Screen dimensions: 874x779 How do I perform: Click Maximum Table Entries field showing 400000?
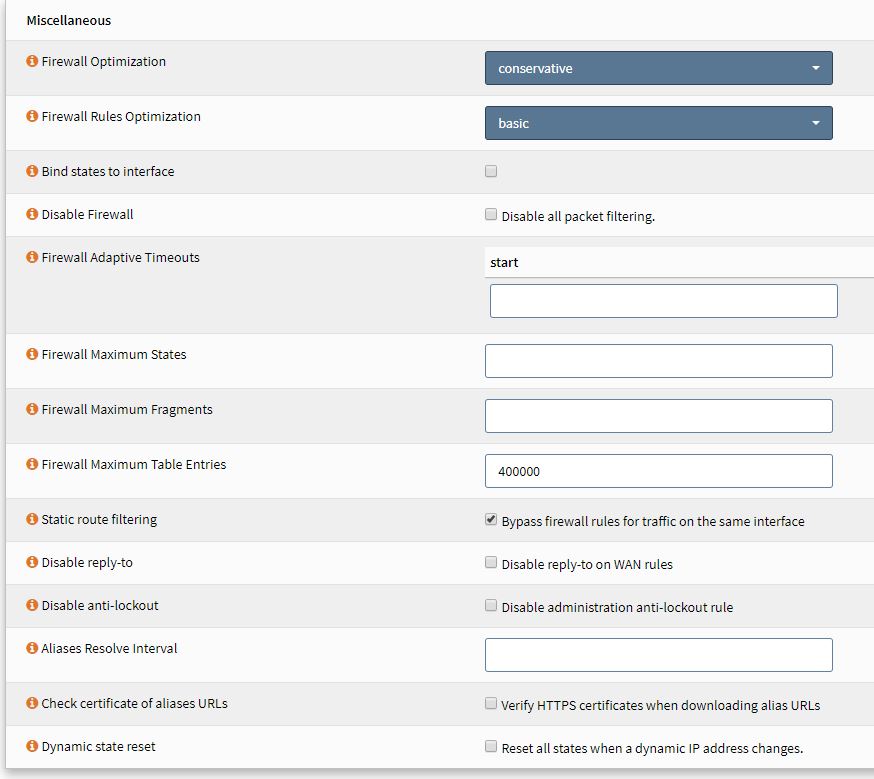(658, 471)
